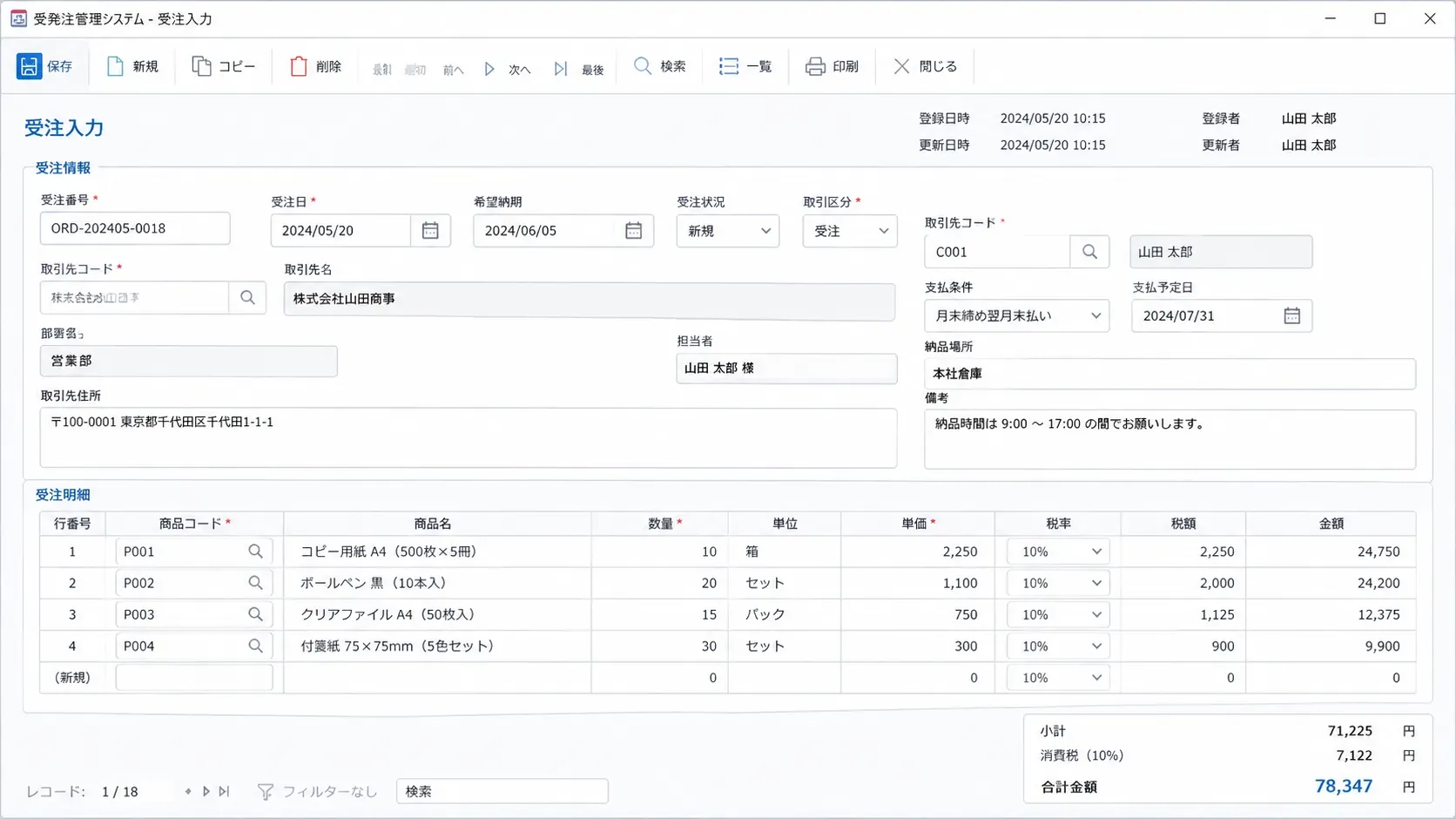This screenshot has width=1456, height=819.
Task: Jump to last record in footer navigator
Action: point(225,791)
